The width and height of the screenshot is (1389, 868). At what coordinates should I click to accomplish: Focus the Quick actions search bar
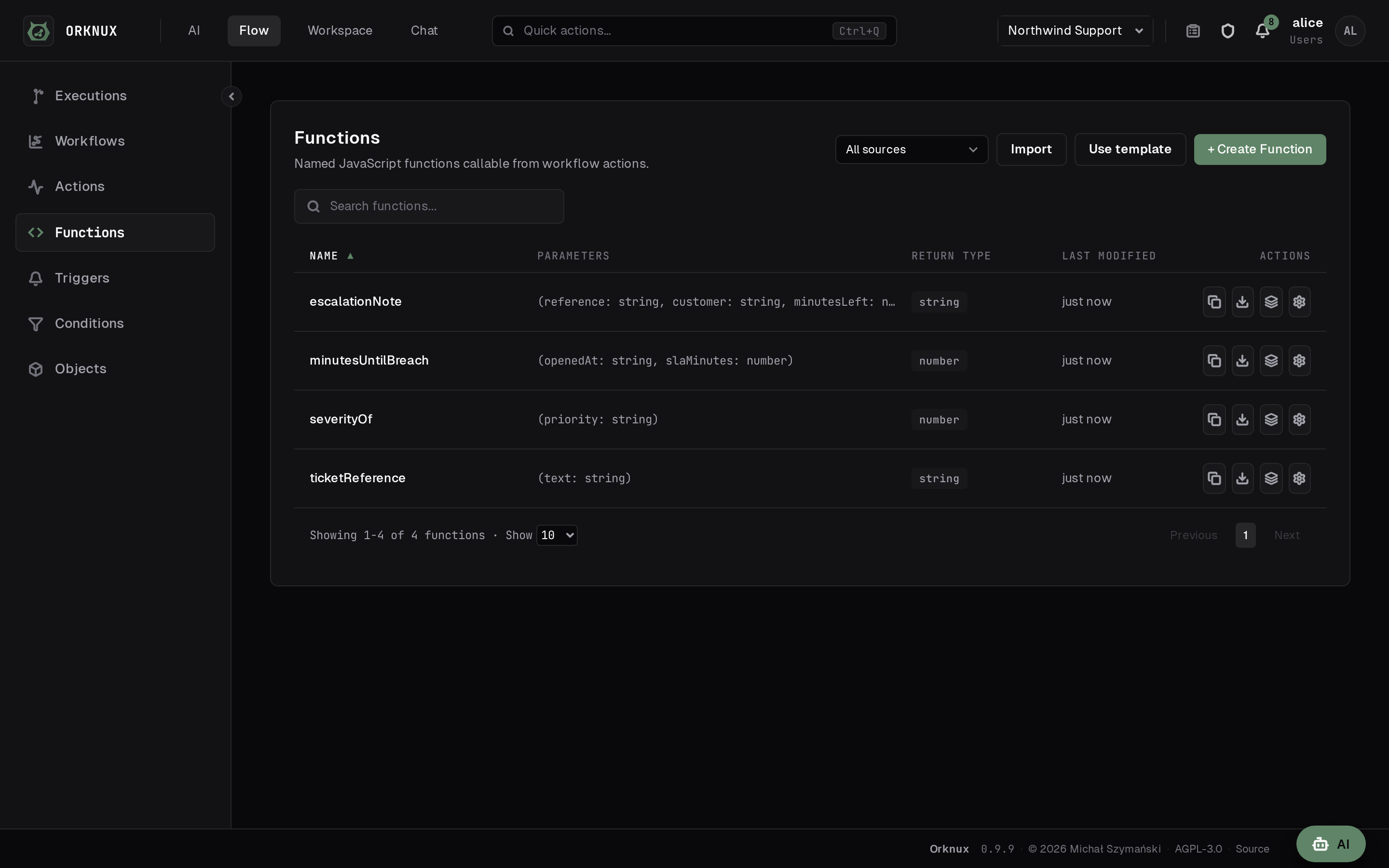694,30
